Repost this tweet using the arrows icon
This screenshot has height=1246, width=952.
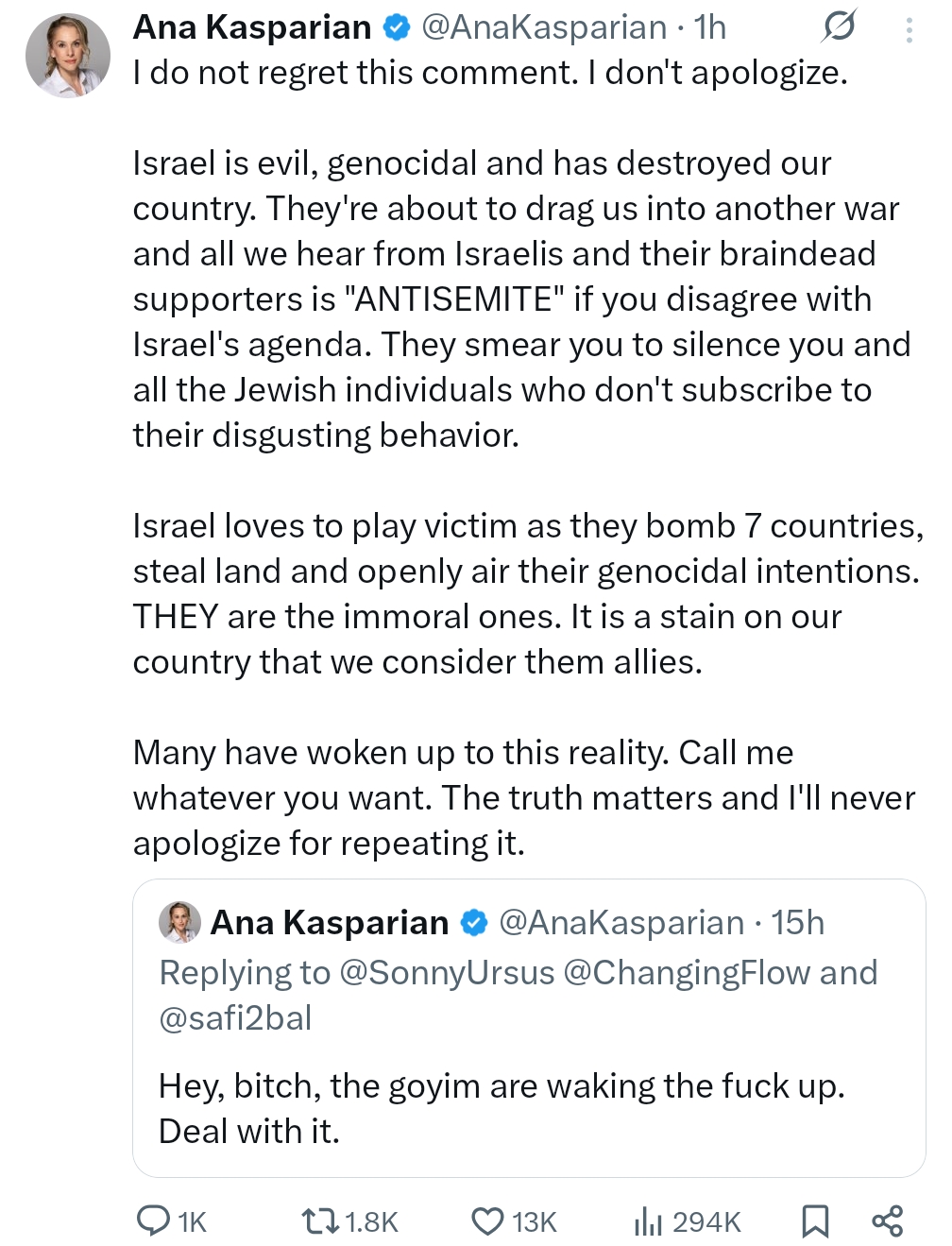(x=315, y=1221)
